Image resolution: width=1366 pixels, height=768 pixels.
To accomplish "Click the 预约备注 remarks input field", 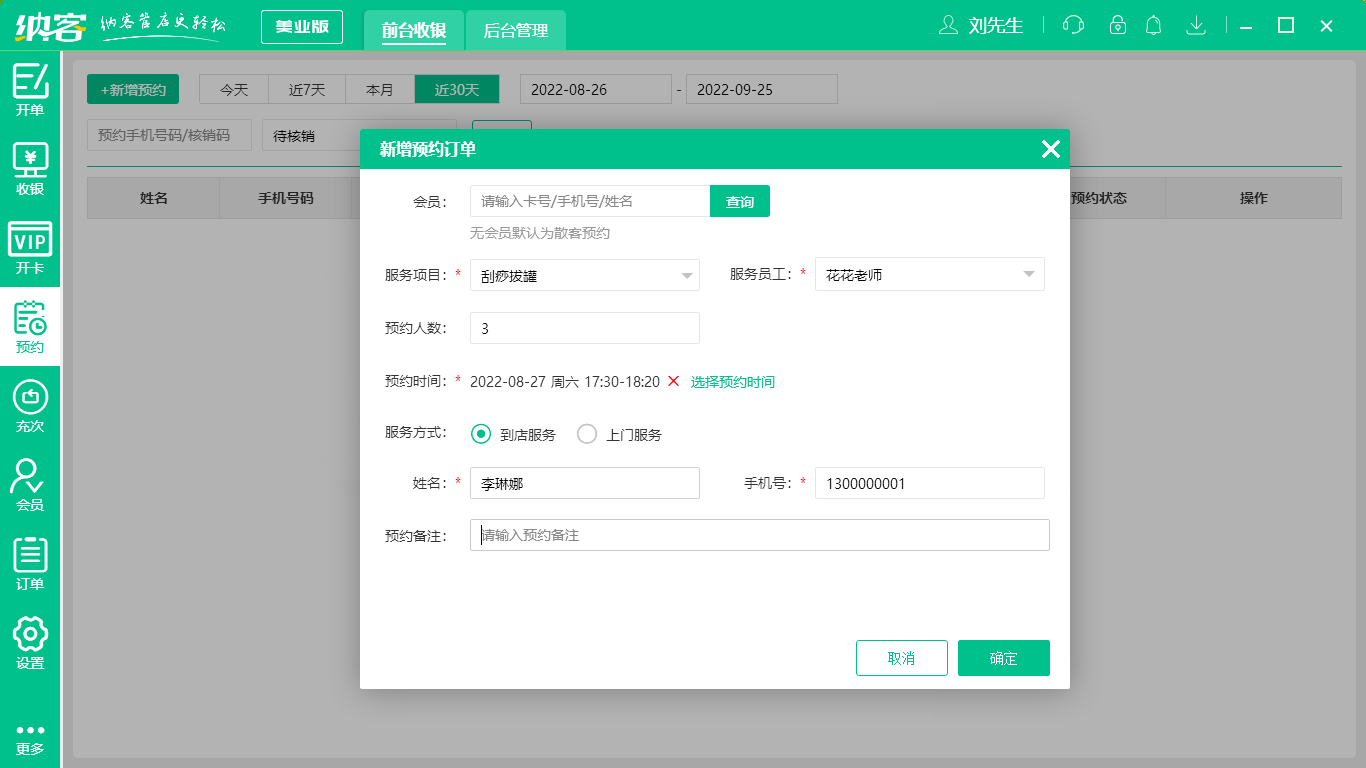I will [759, 534].
